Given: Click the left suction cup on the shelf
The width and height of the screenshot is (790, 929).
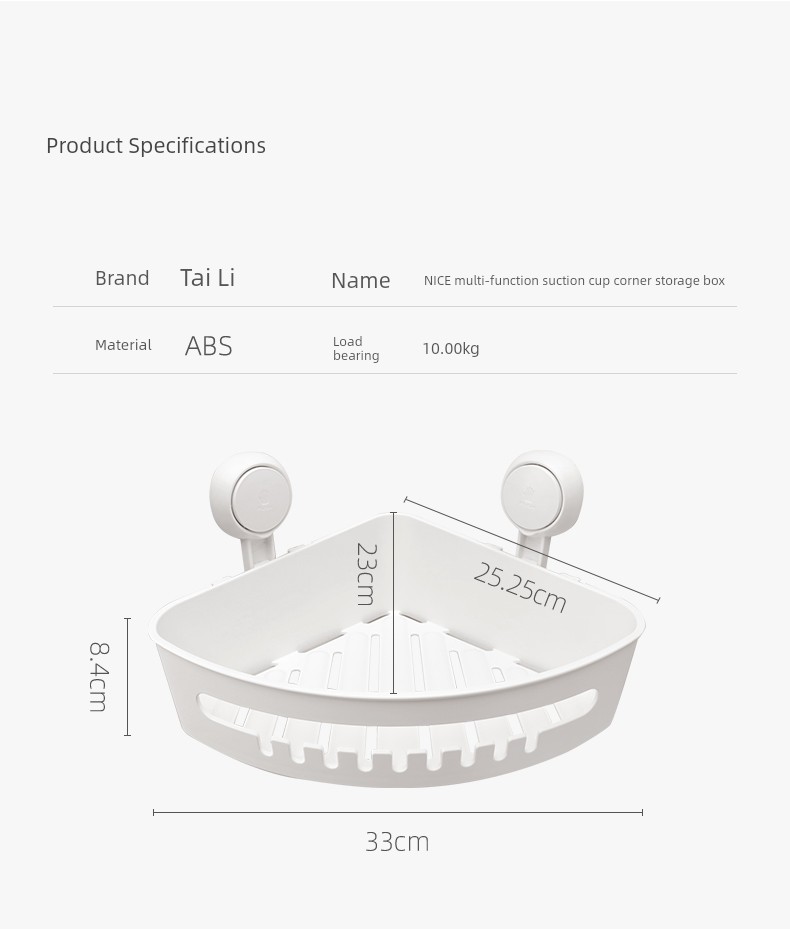Looking at the screenshot, I should (251, 492).
